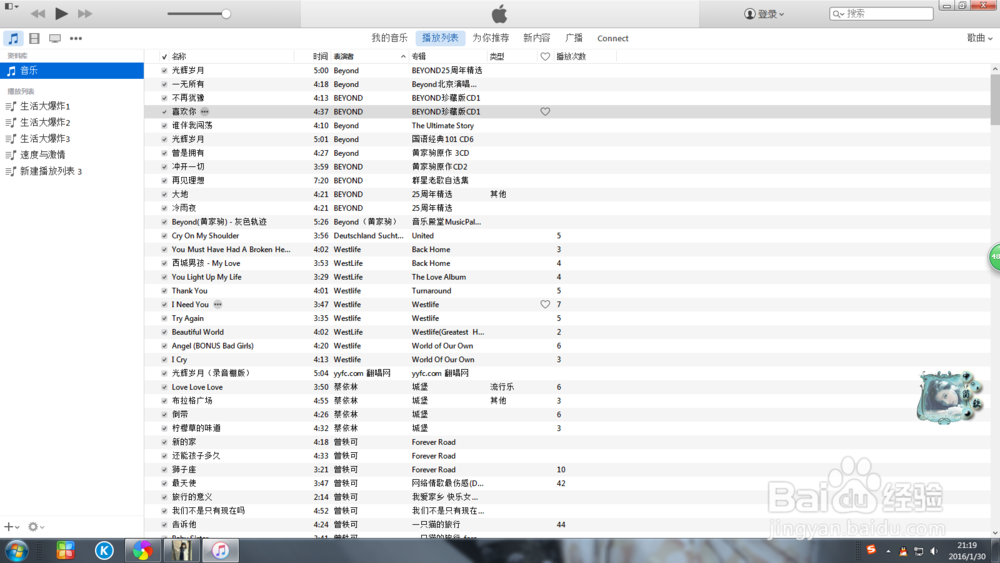This screenshot has height=563, width=1000.
Task: Click the taskbar volume speaker icon
Action: tap(934, 551)
